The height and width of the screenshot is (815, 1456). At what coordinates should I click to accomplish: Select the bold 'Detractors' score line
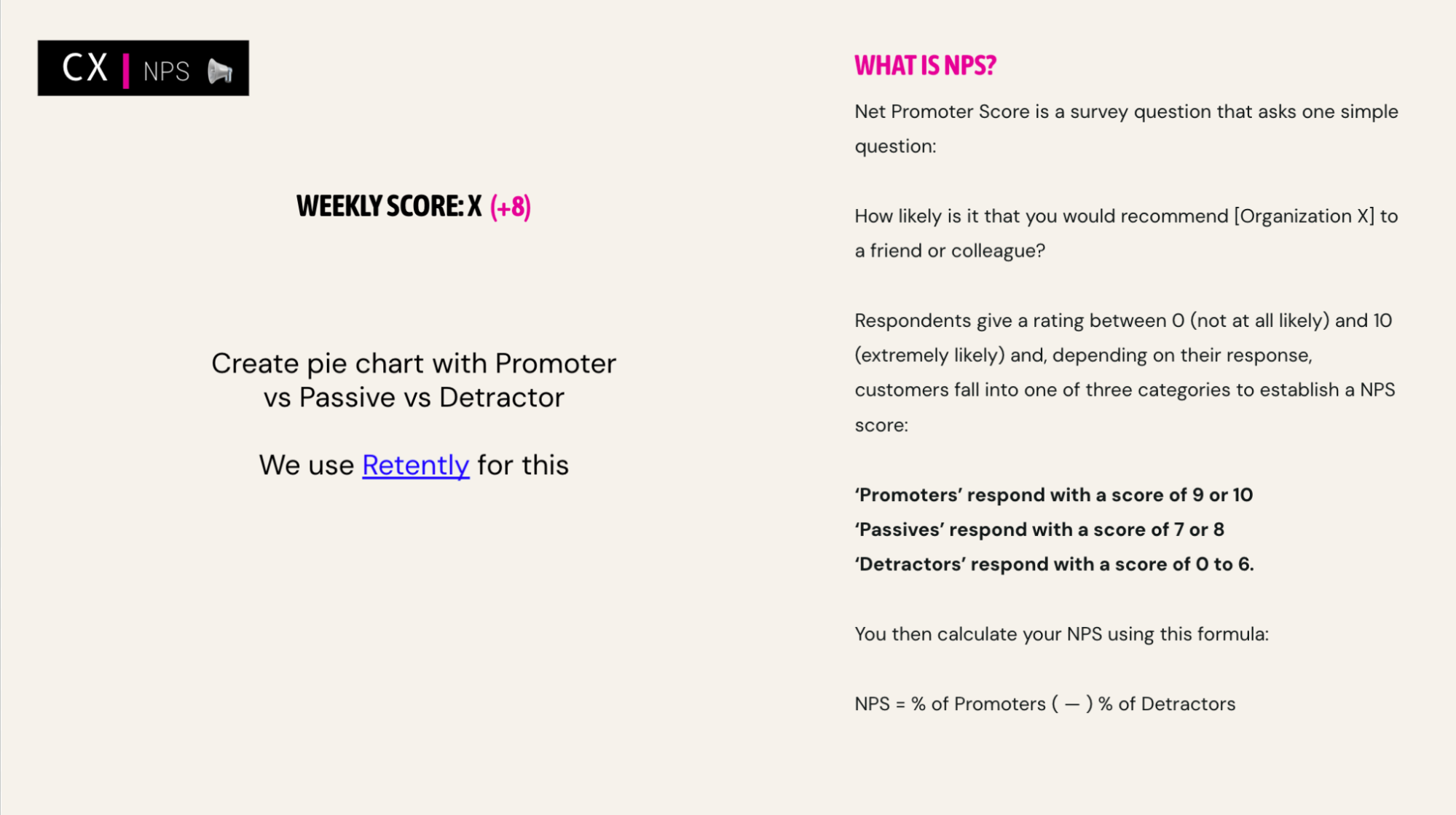pyautogui.click(x=1053, y=564)
